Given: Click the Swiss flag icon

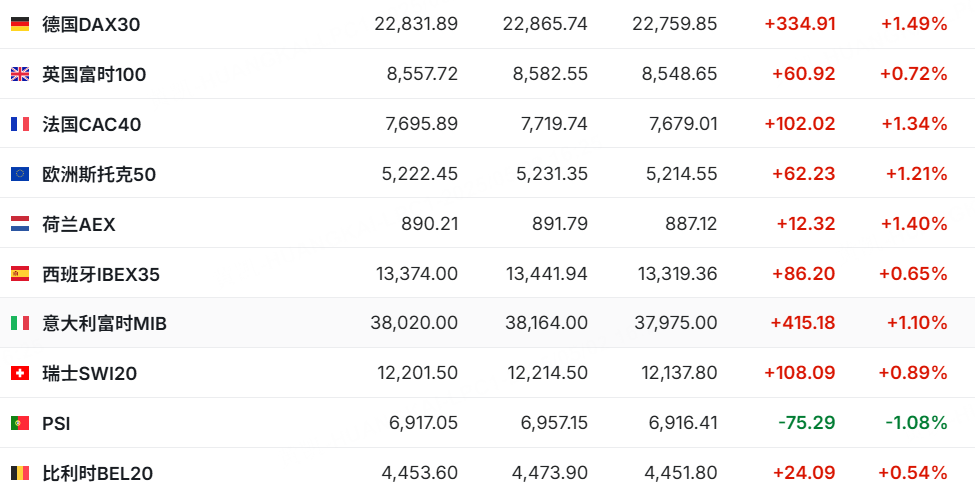Looking at the screenshot, I should point(20,373).
